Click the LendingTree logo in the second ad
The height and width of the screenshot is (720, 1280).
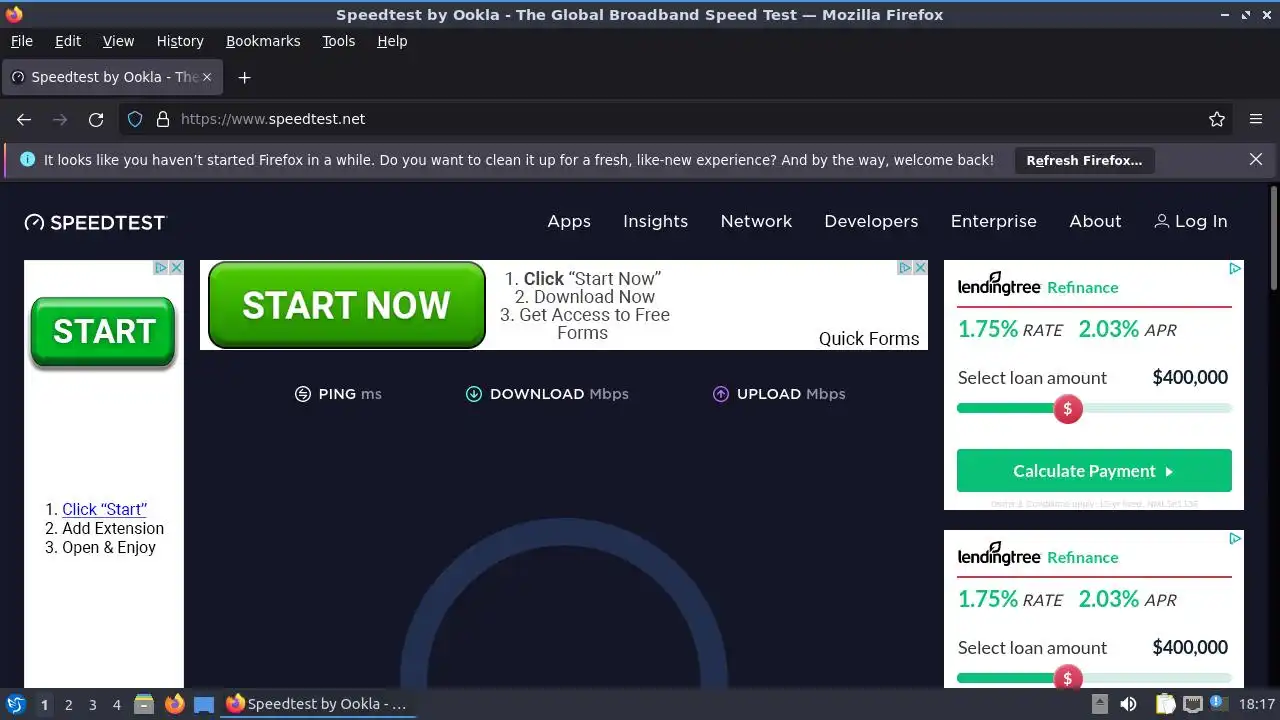(x=999, y=555)
